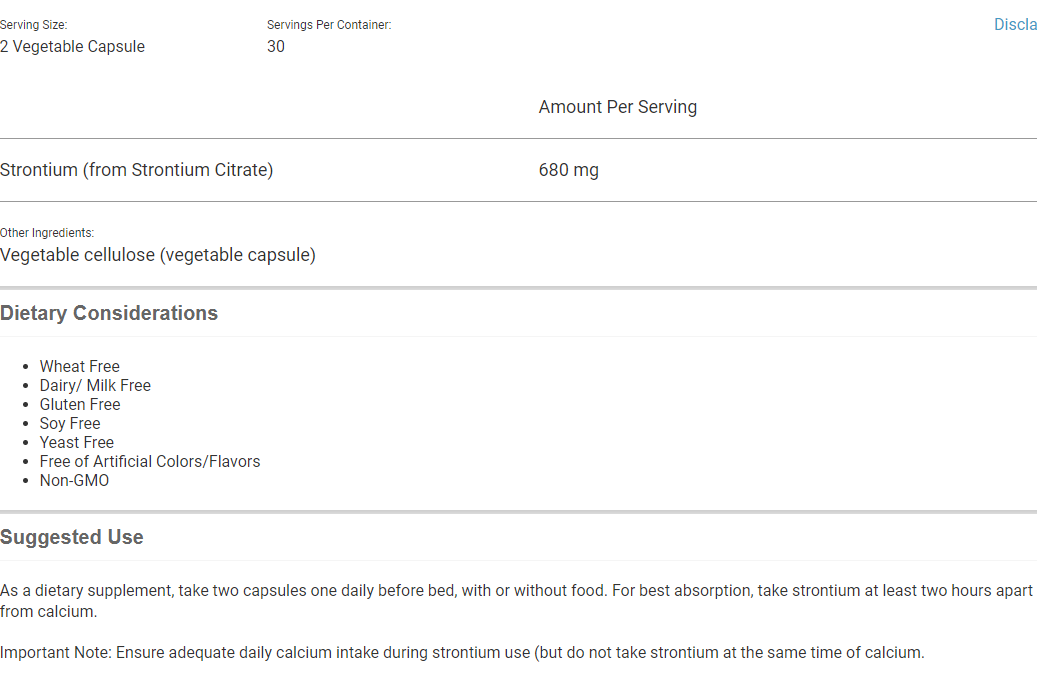This screenshot has height=674, width=1037.
Task: Select the Soy Free list item
Action: [70, 423]
